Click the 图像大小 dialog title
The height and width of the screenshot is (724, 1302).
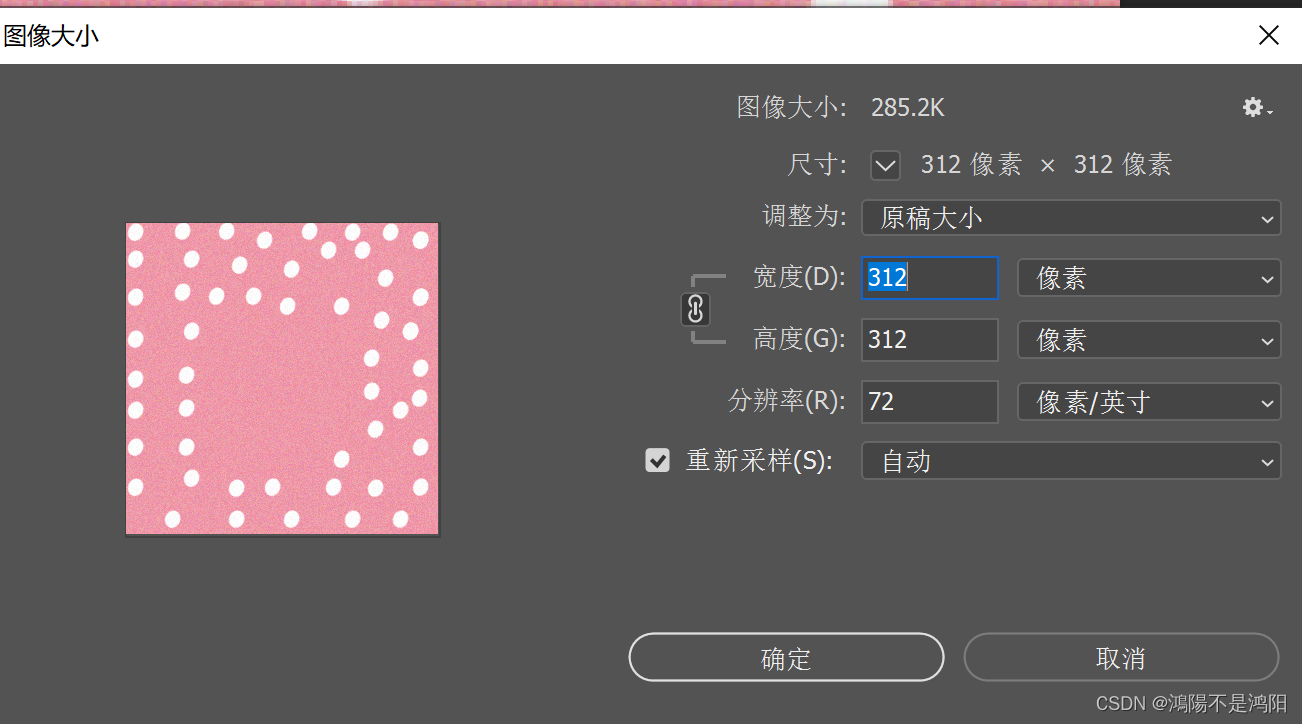[52, 35]
